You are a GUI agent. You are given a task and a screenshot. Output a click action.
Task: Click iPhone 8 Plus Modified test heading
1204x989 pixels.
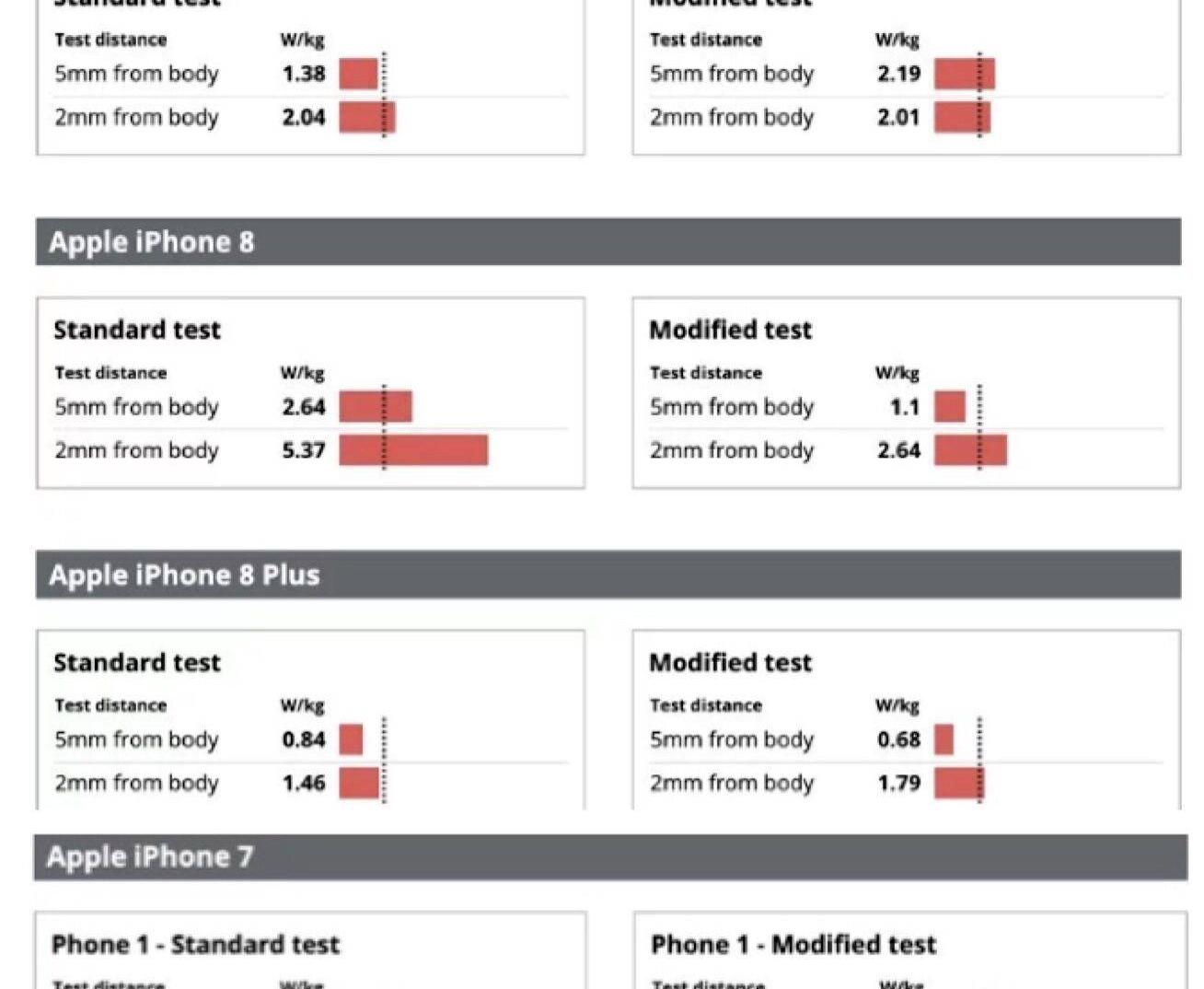click(x=730, y=663)
